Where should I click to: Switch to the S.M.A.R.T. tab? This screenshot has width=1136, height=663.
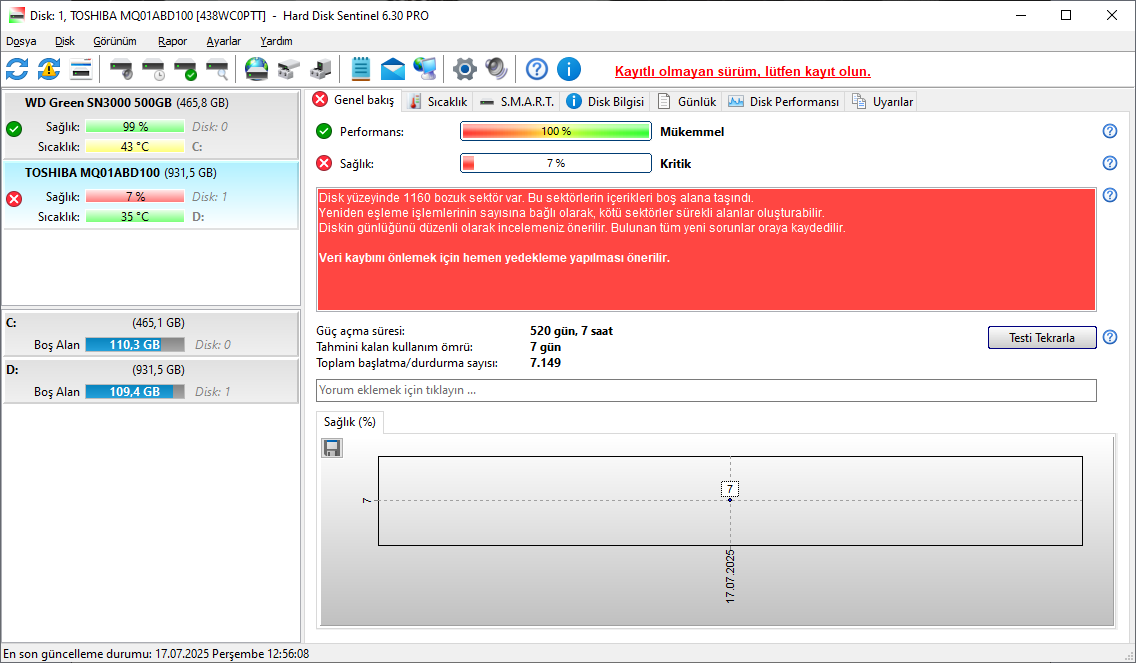click(517, 101)
